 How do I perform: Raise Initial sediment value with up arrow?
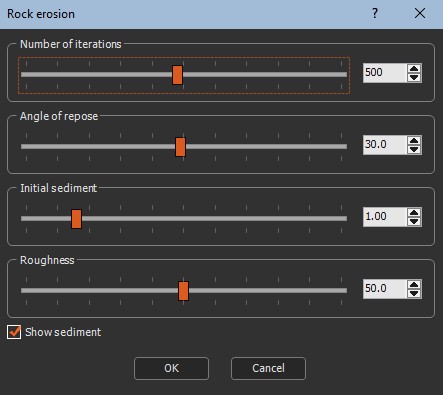tap(414, 213)
